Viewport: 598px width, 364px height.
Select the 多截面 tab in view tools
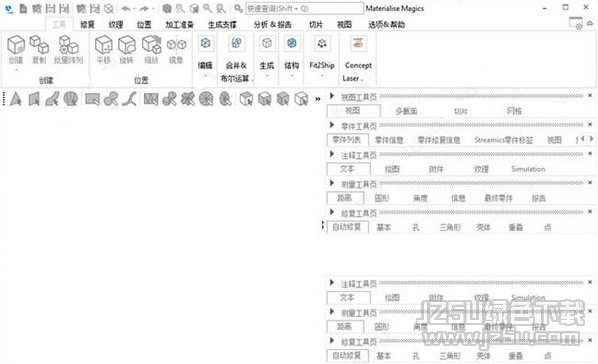coord(407,111)
